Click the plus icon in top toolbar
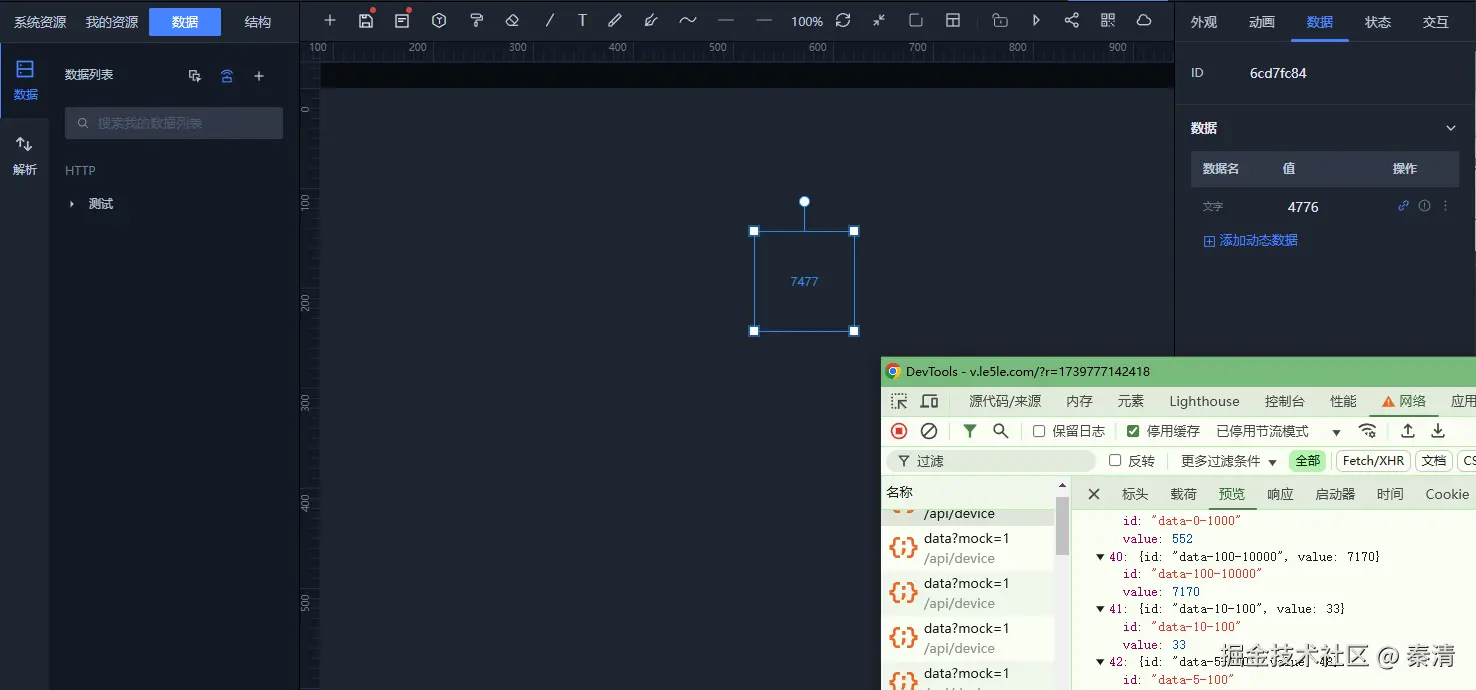1476x690 pixels. [330, 21]
